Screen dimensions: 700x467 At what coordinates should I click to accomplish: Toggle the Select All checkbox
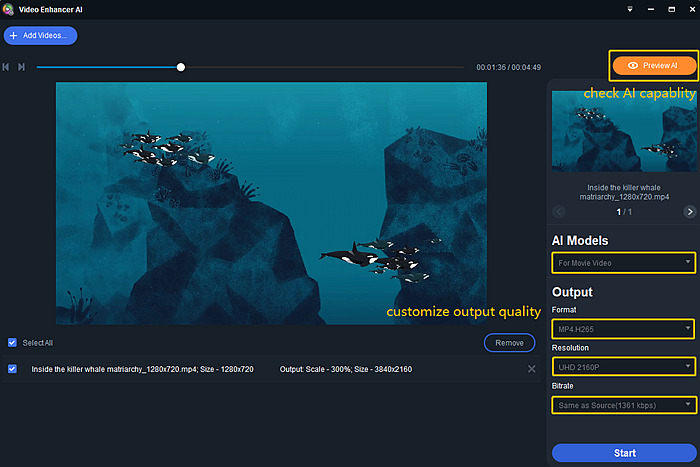[x=12, y=342]
